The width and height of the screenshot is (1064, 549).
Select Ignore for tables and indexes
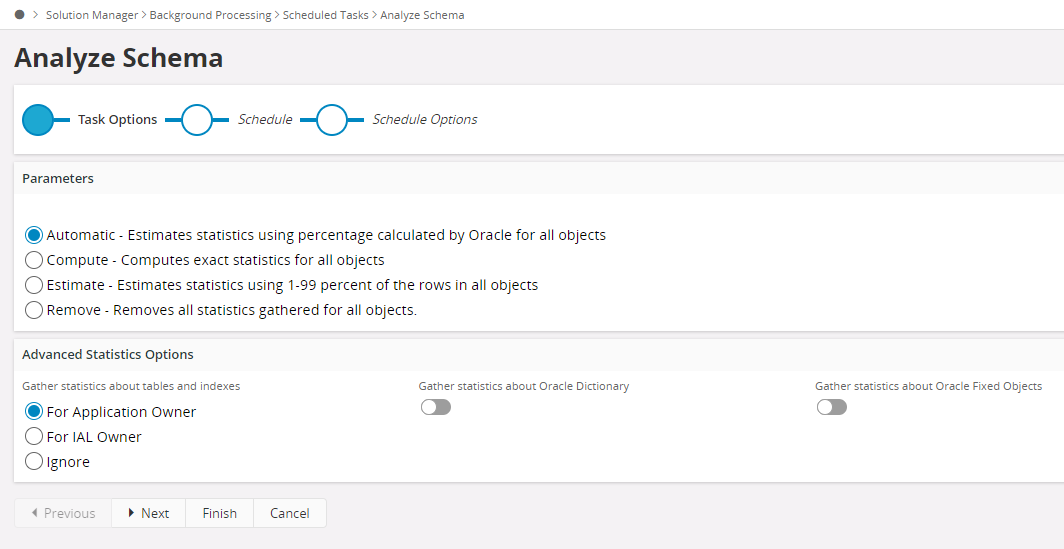click(x=34, y=462)
